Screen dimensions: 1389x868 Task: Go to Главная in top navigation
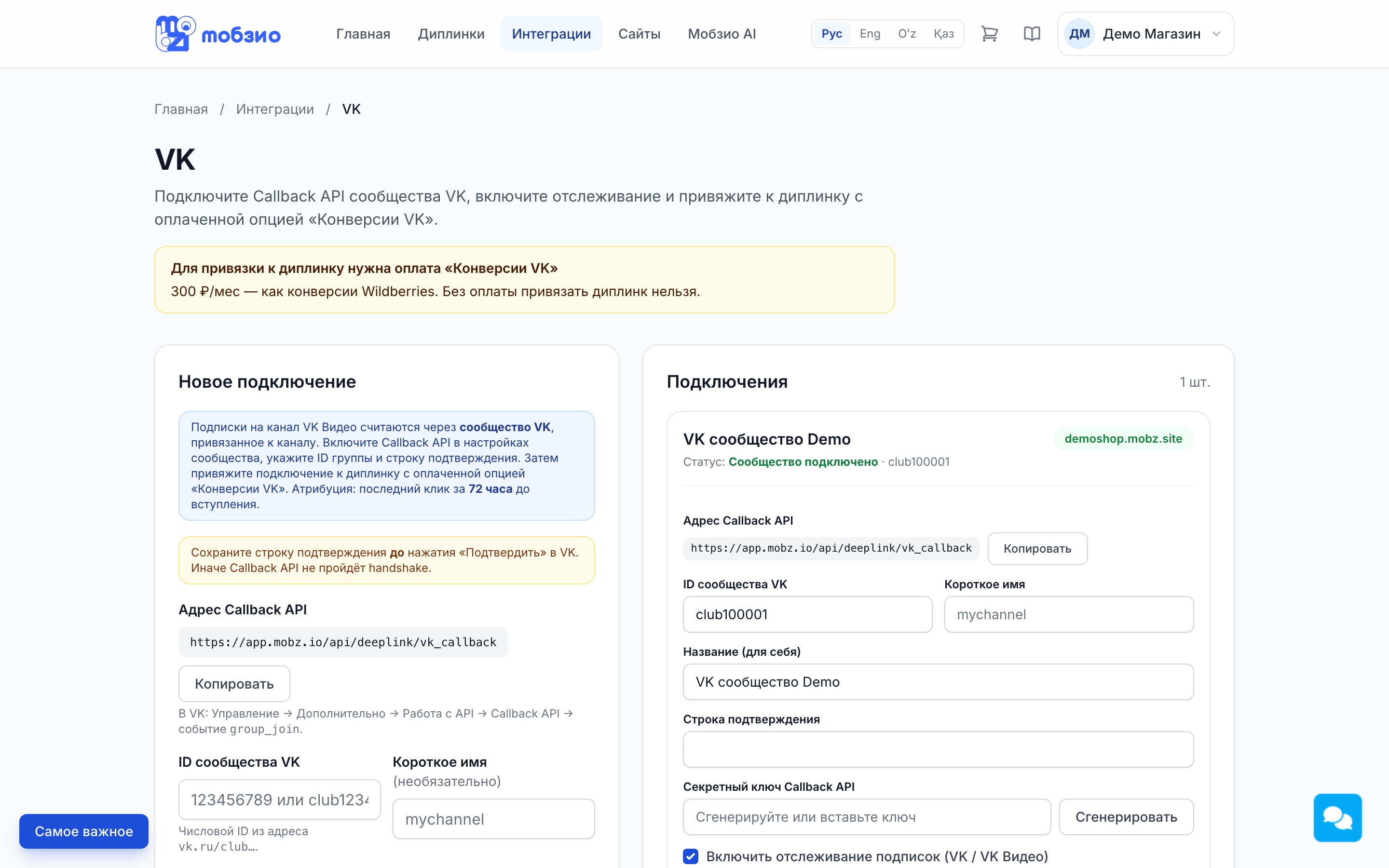tap(363, 34)
